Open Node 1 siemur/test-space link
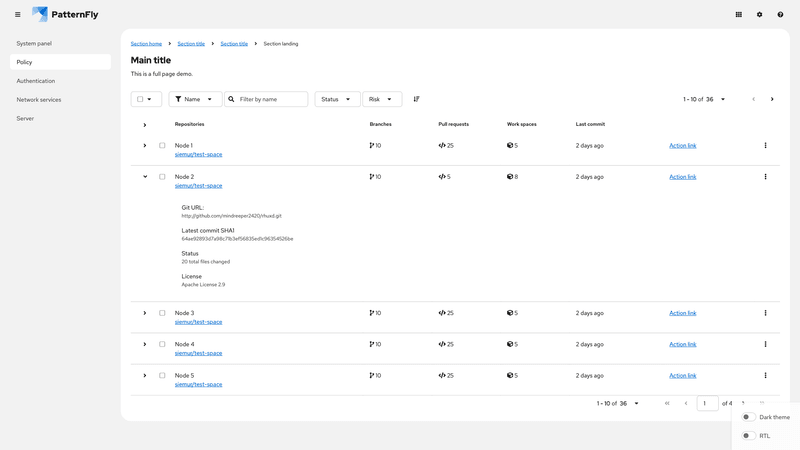800x450 pixels. click(198, 154)
